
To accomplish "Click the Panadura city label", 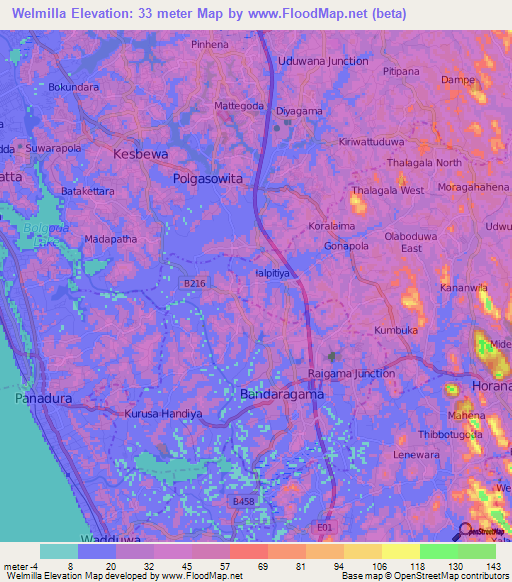I will click(x=43, y=399).
